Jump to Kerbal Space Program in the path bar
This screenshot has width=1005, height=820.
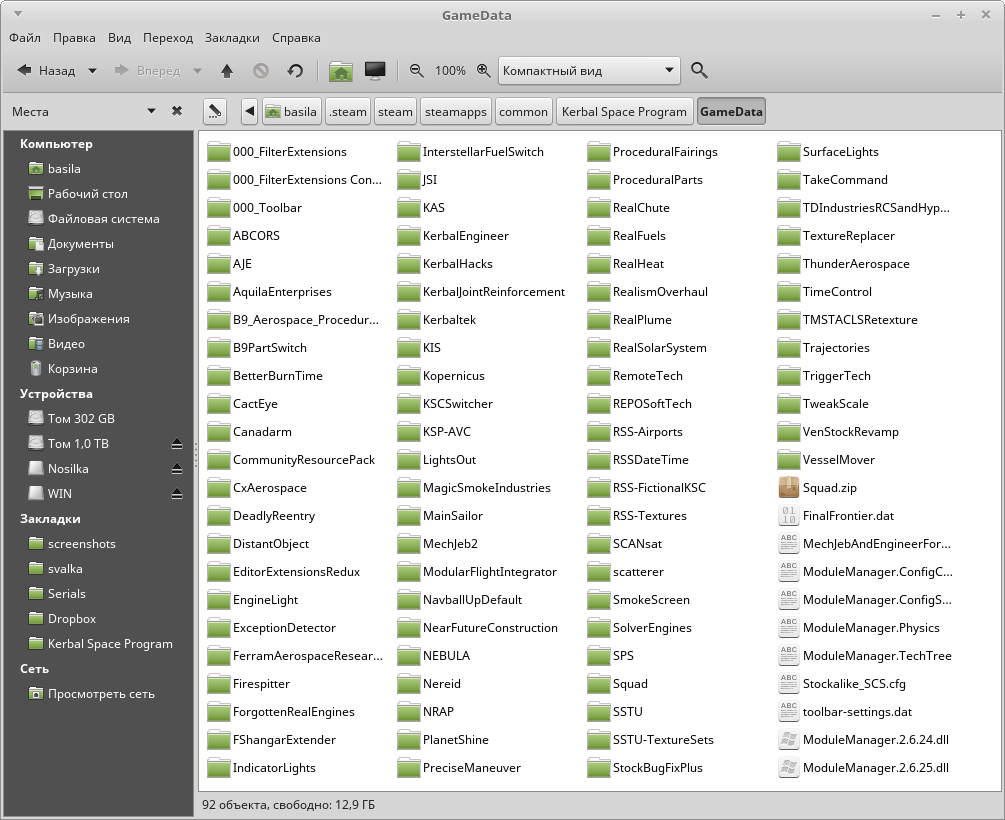[624, 112]
